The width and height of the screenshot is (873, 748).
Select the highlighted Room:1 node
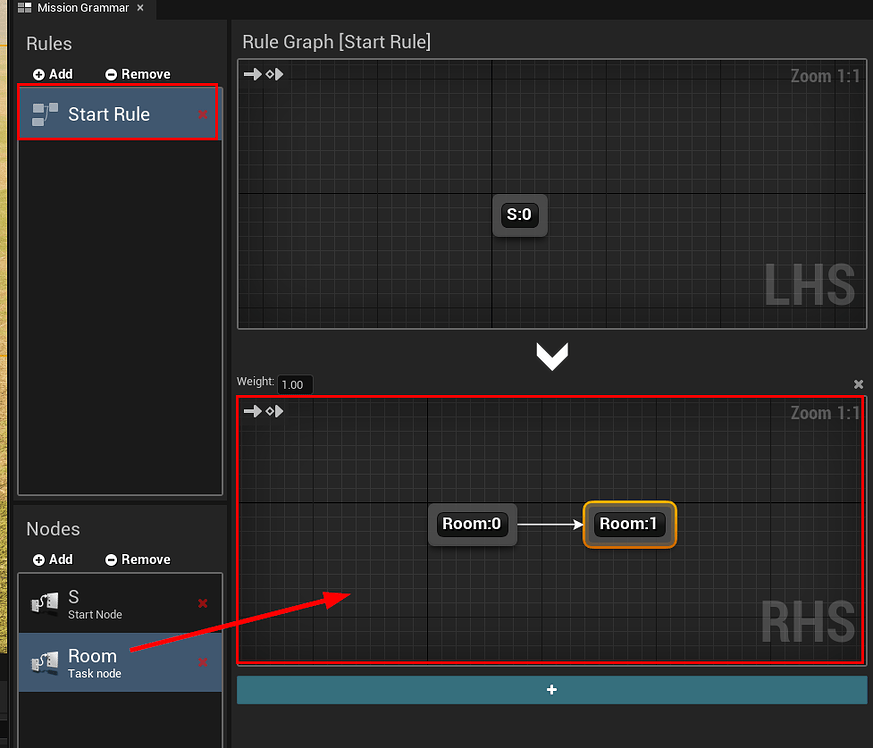coord(629,524)
